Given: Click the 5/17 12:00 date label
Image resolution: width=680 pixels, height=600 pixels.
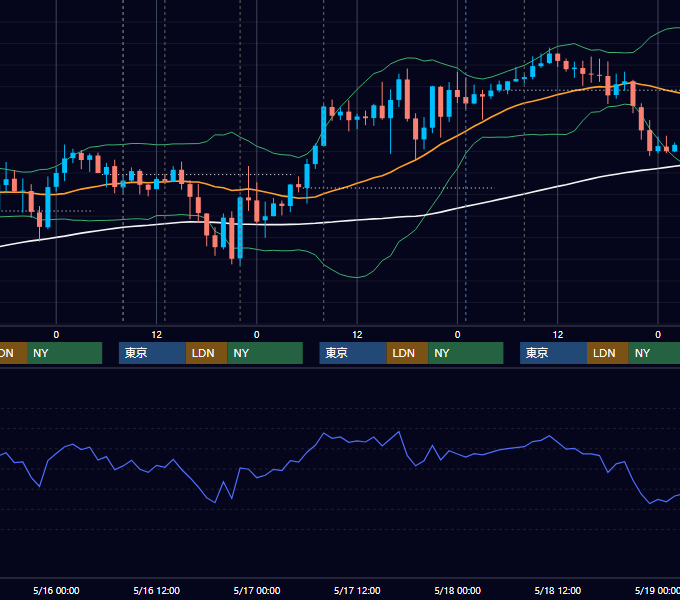Looking at the screenshot, I should point(357,590).
